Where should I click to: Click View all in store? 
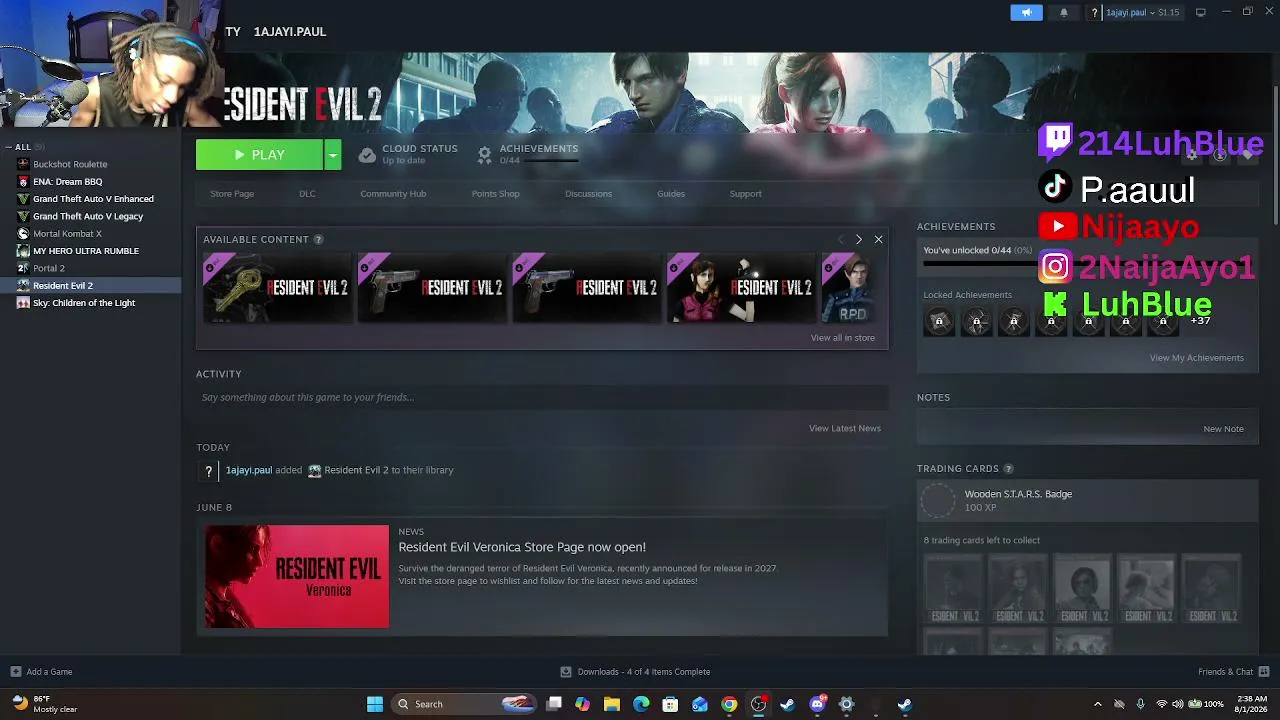click(842, 338)
